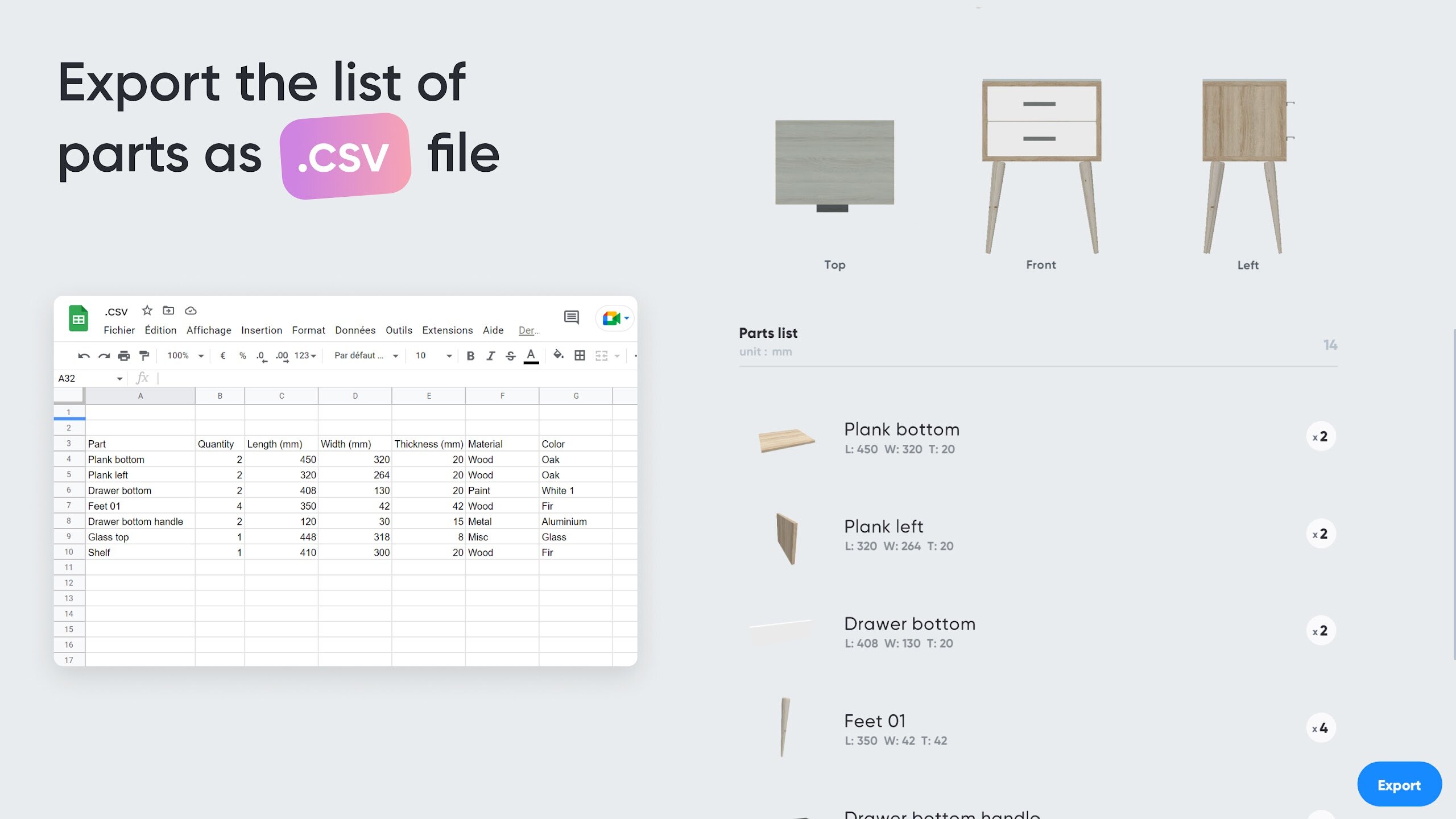
Task: Open the font size 10 dropdown
Action: 434,356
